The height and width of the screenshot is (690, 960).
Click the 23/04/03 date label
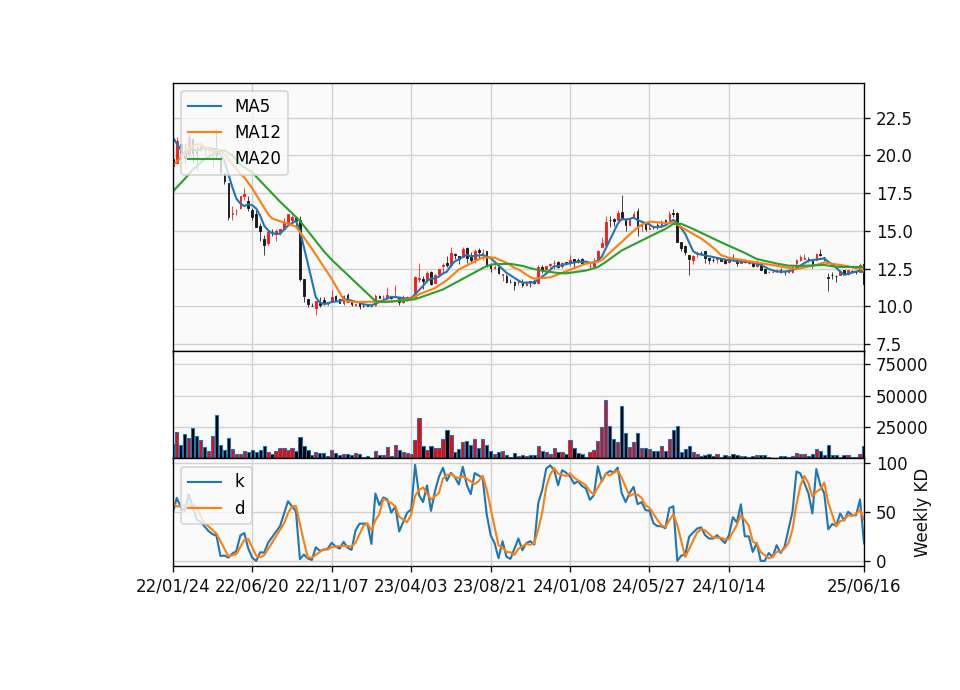point(410,586)
